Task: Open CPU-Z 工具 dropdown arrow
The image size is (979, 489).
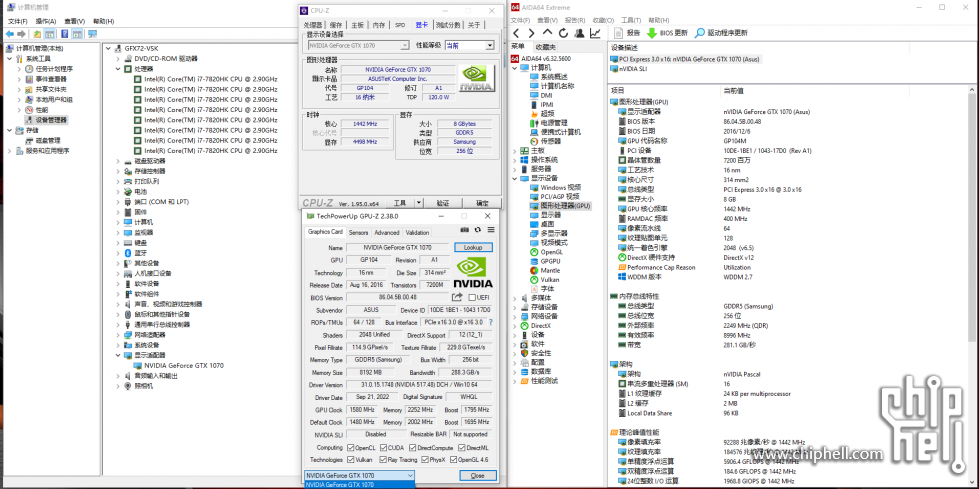Action: (418, 203)
